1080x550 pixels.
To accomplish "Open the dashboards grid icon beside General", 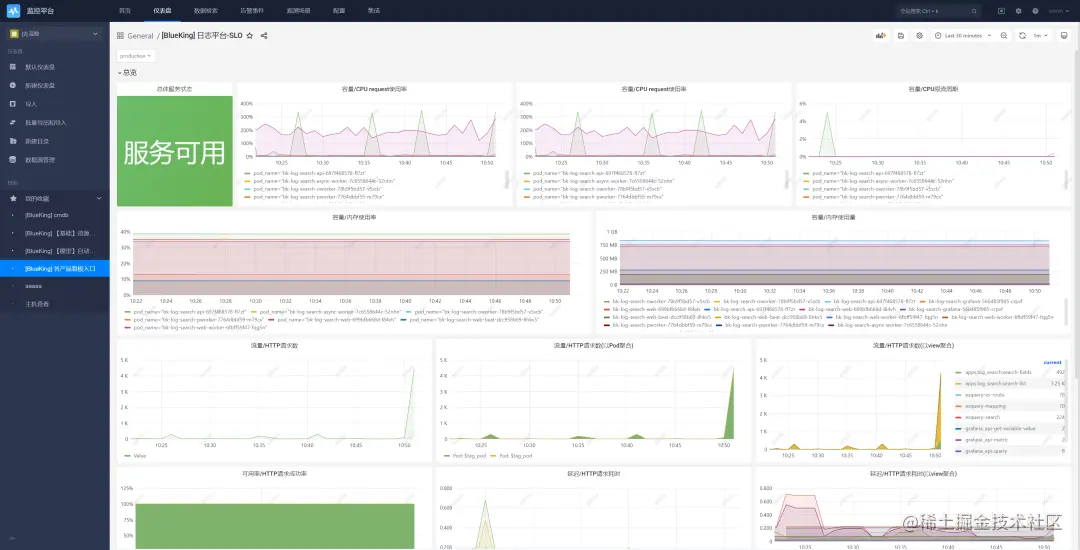I will click(121, 36).
